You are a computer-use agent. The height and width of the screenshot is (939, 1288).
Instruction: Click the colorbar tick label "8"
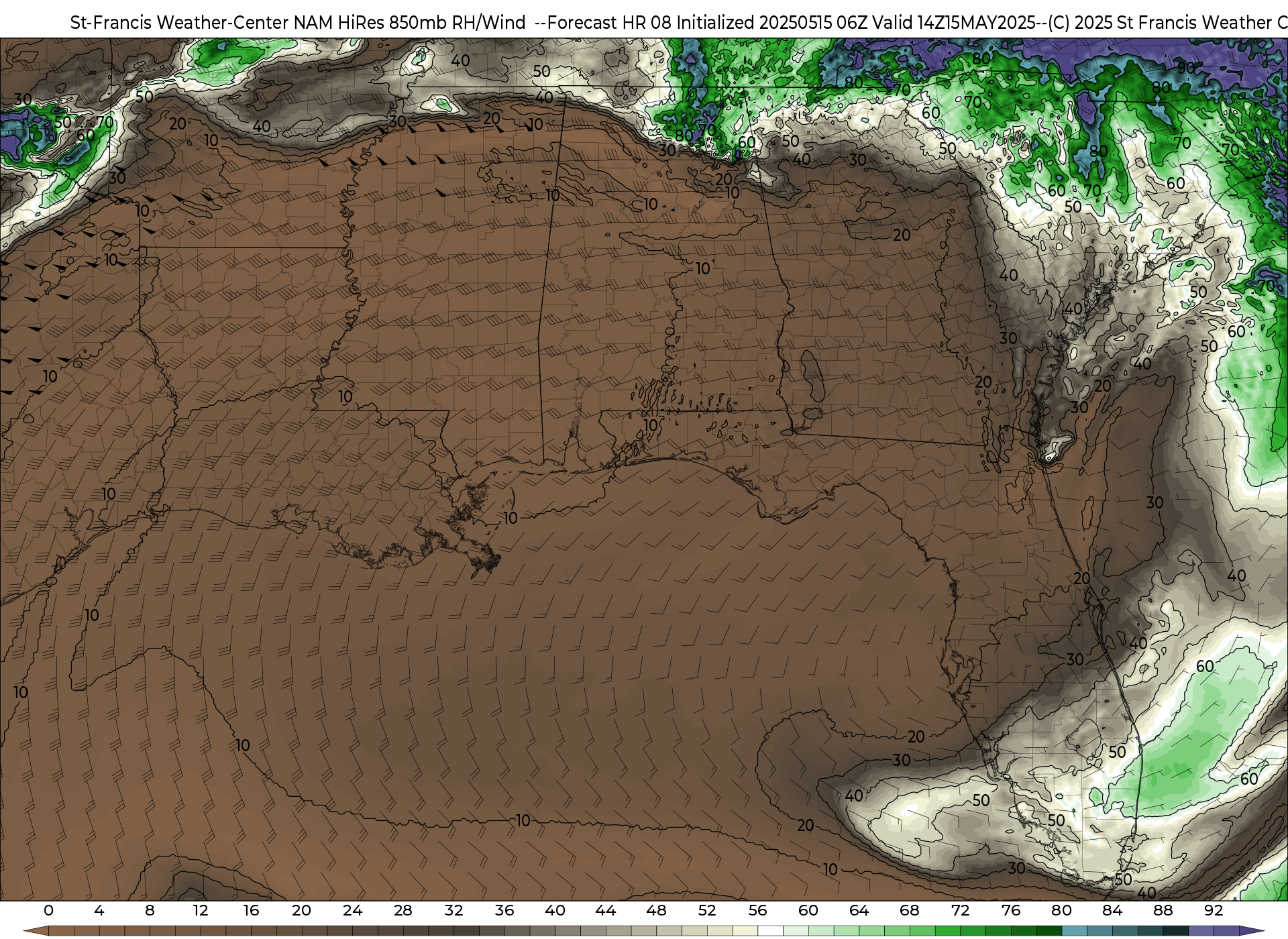pos(150,910)
